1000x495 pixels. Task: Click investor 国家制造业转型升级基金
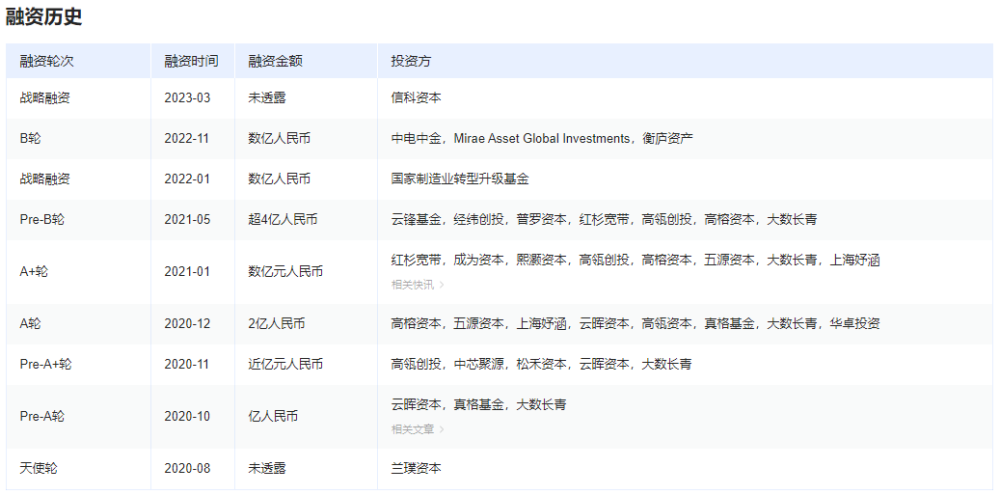click(460, 179)
